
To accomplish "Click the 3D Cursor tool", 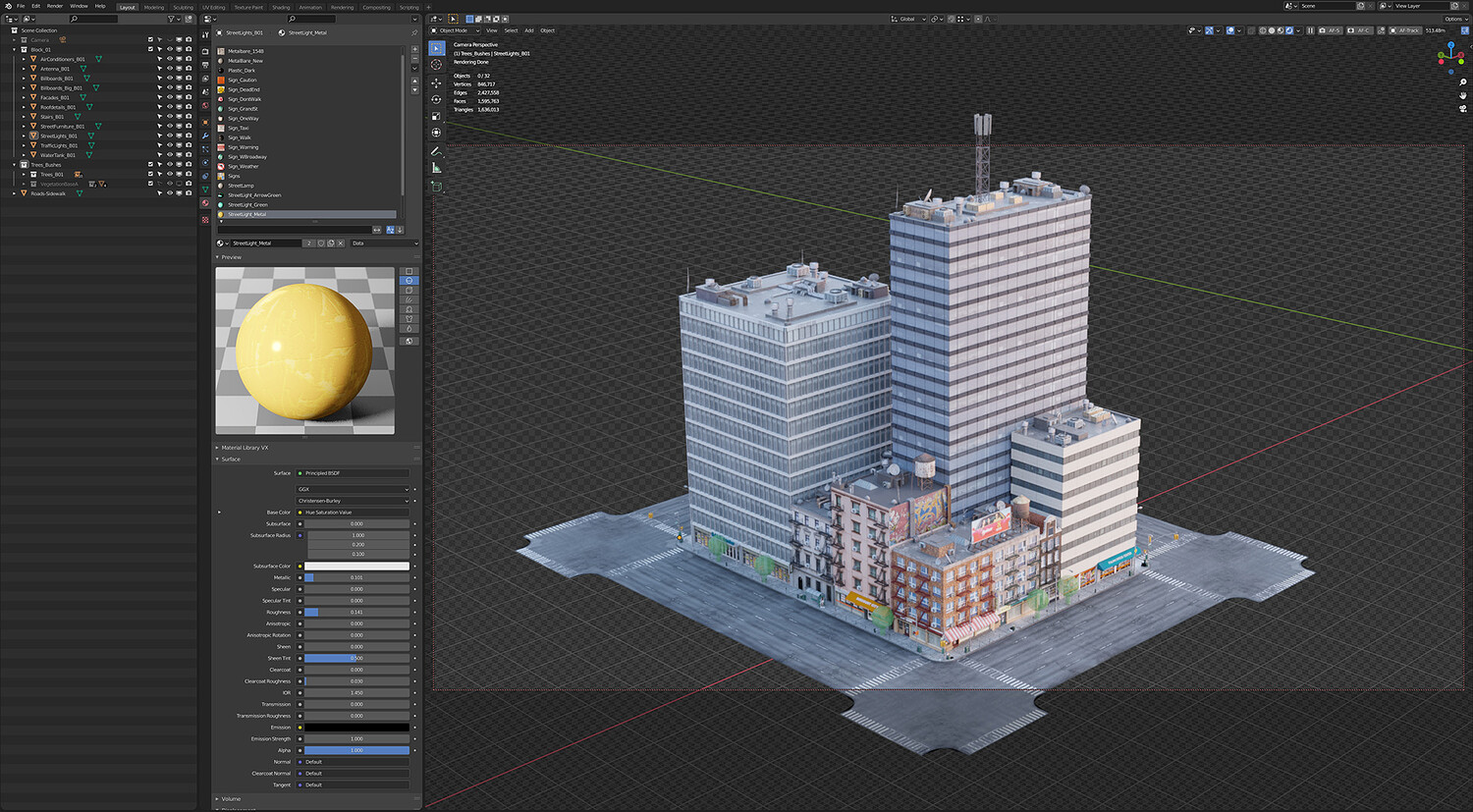I will click(437, 65).
